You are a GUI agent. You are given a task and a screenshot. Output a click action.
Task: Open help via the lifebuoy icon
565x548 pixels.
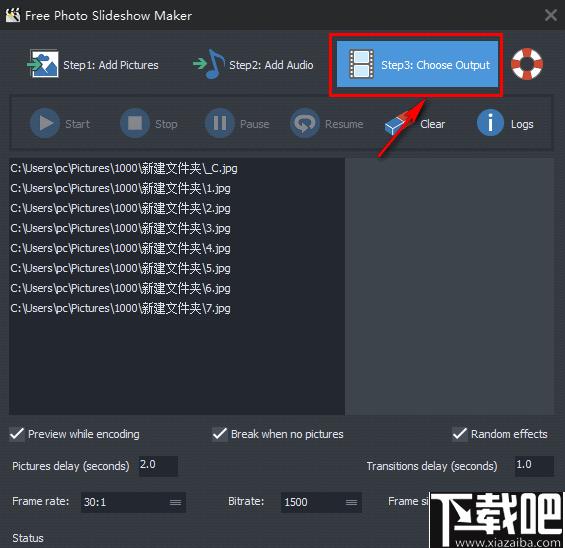click(x=527, y=64)
